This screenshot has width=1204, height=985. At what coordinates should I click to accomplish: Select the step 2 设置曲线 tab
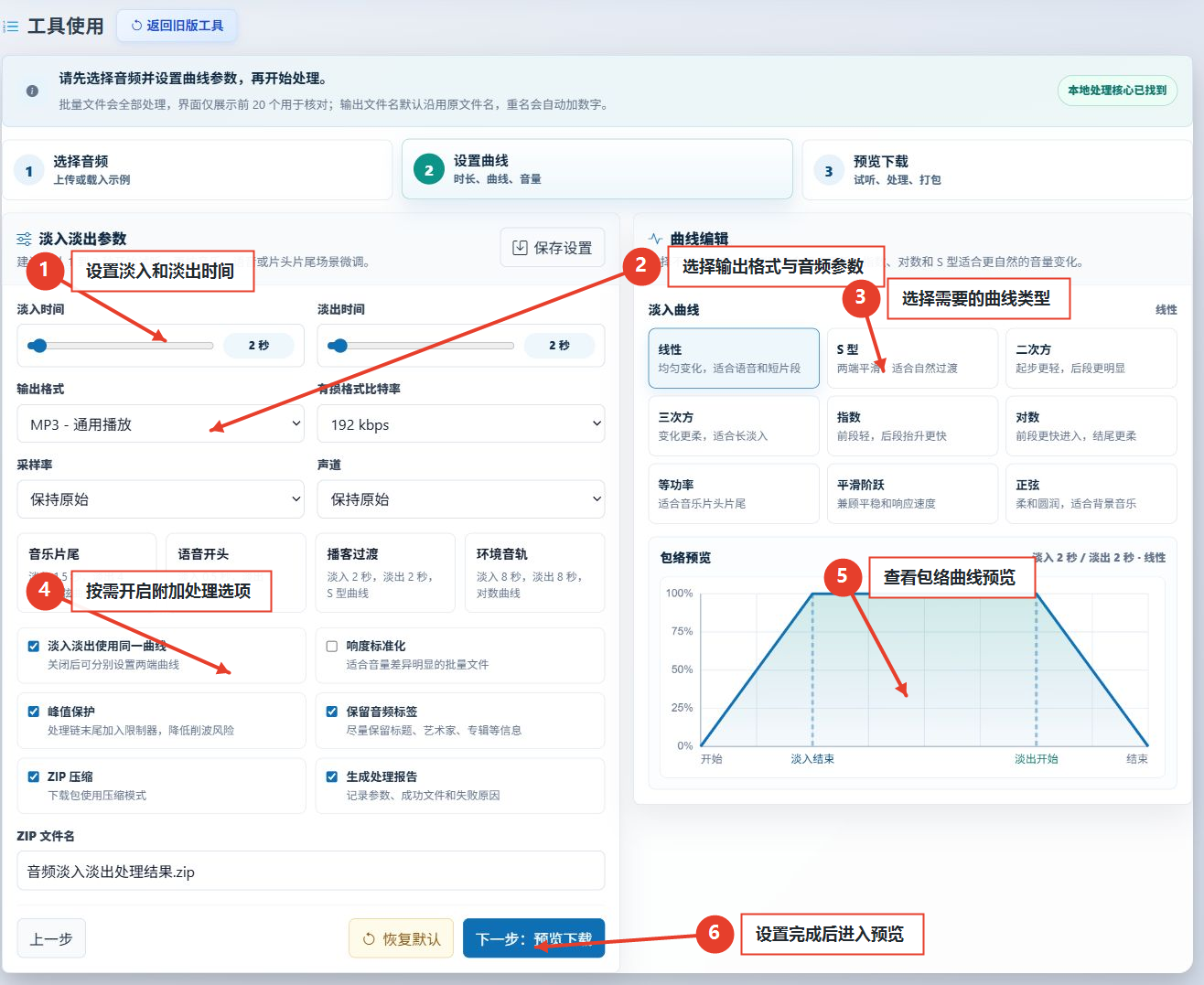[x=597, y=169]
